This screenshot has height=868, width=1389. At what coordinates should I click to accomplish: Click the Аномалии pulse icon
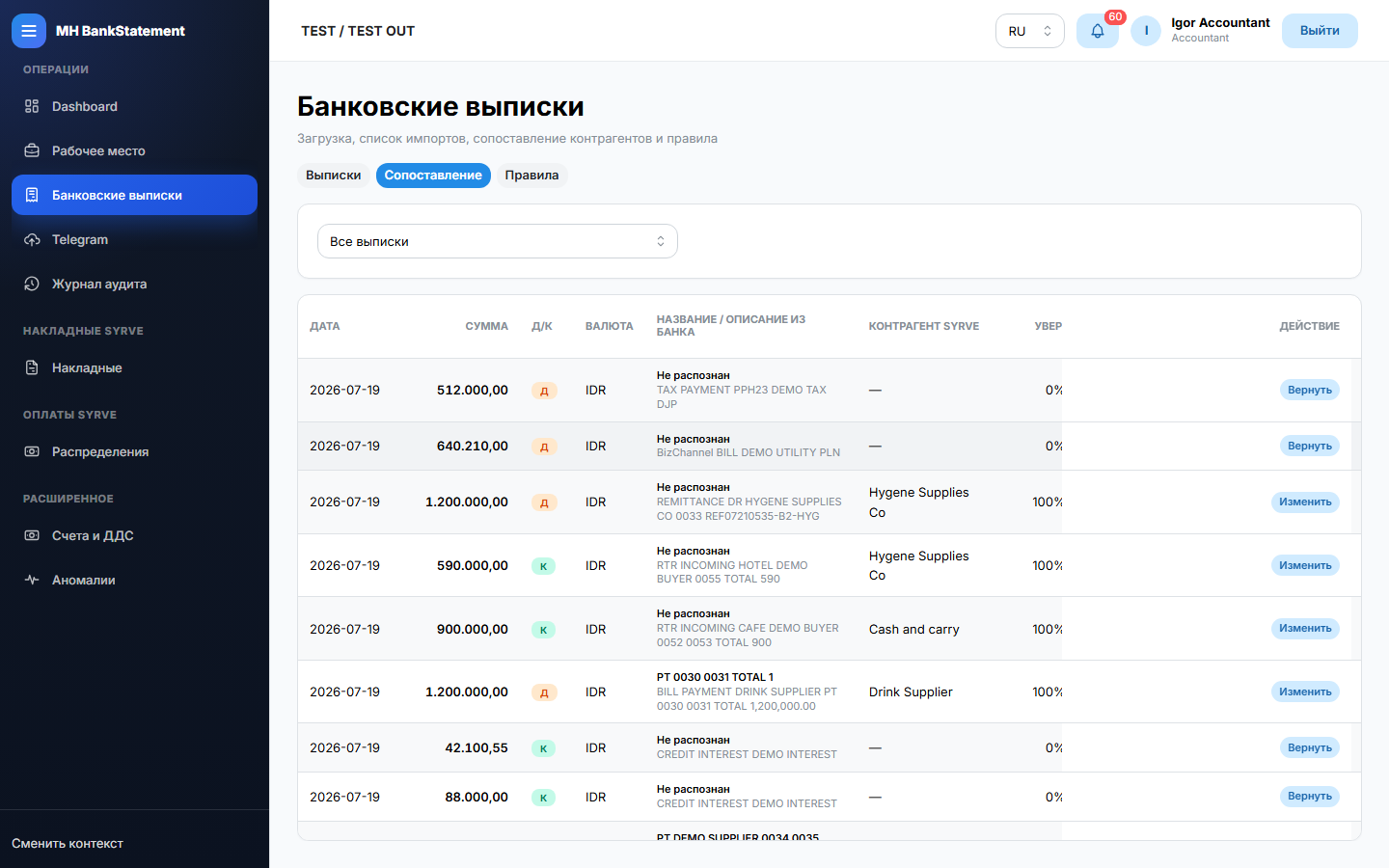pos(32,580)
